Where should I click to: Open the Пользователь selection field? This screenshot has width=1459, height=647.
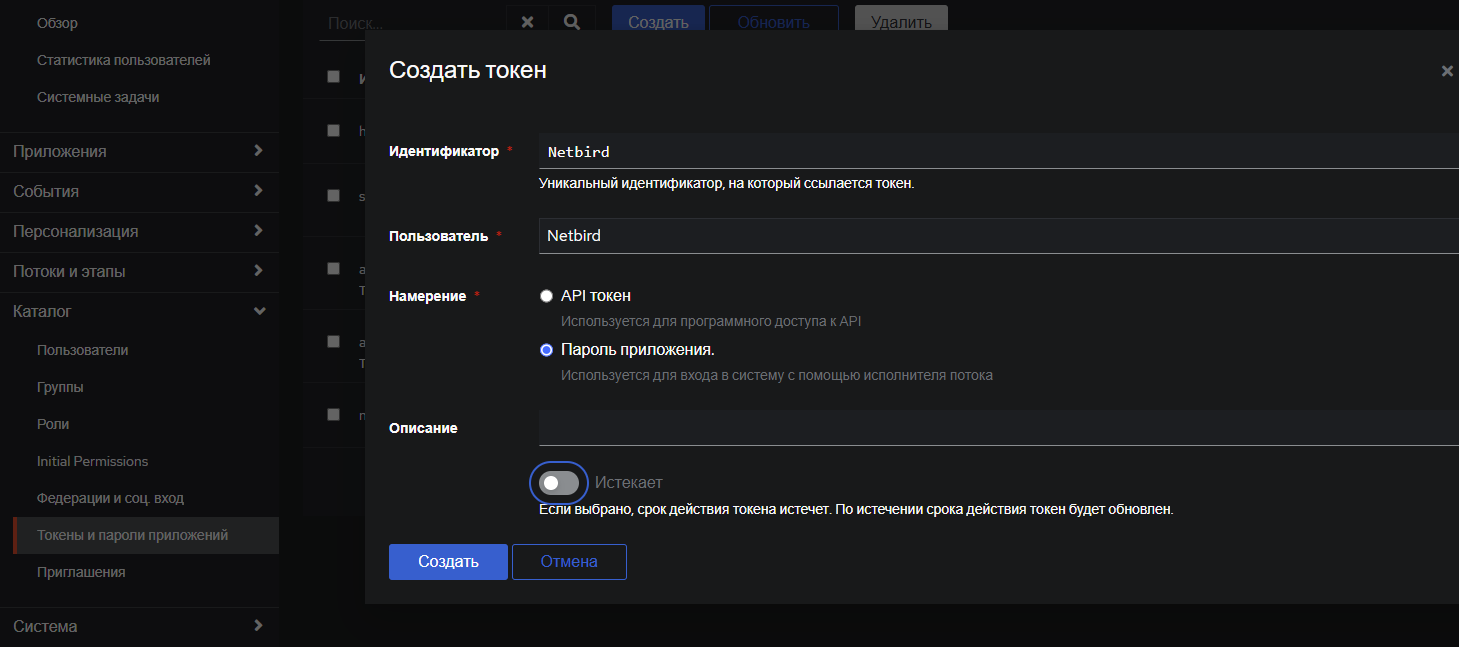point(997,236)
